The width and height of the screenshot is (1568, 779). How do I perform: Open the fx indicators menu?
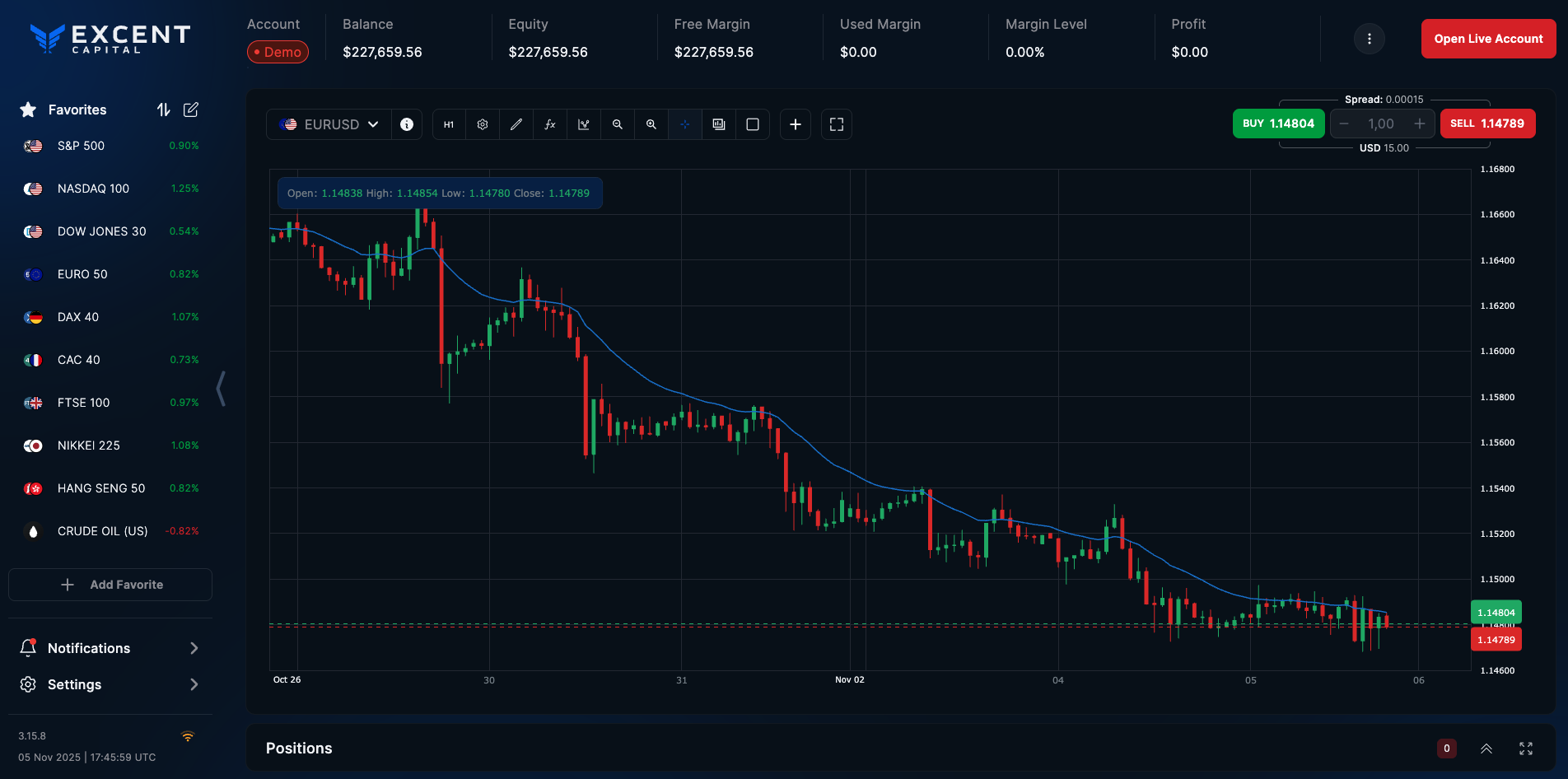[550, 124]
